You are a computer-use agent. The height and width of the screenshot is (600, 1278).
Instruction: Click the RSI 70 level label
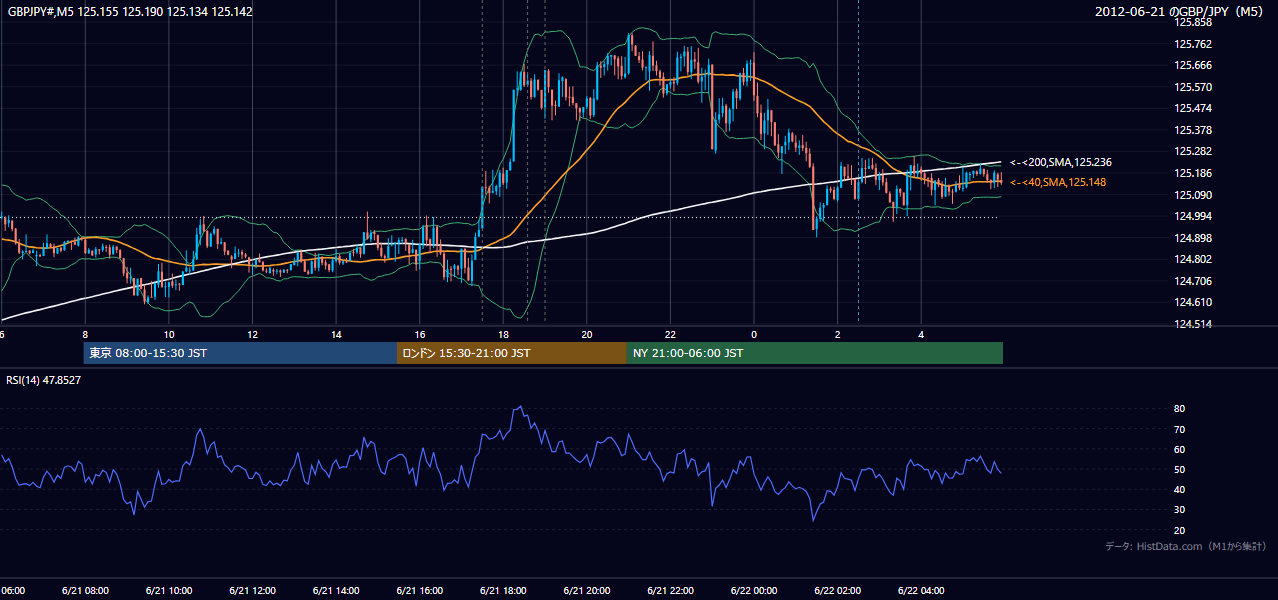pyautogui.click(x=1179, y=429)
